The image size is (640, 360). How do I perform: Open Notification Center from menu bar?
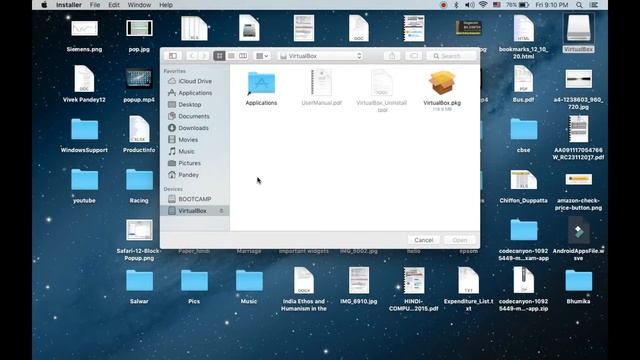pos(594,5)
